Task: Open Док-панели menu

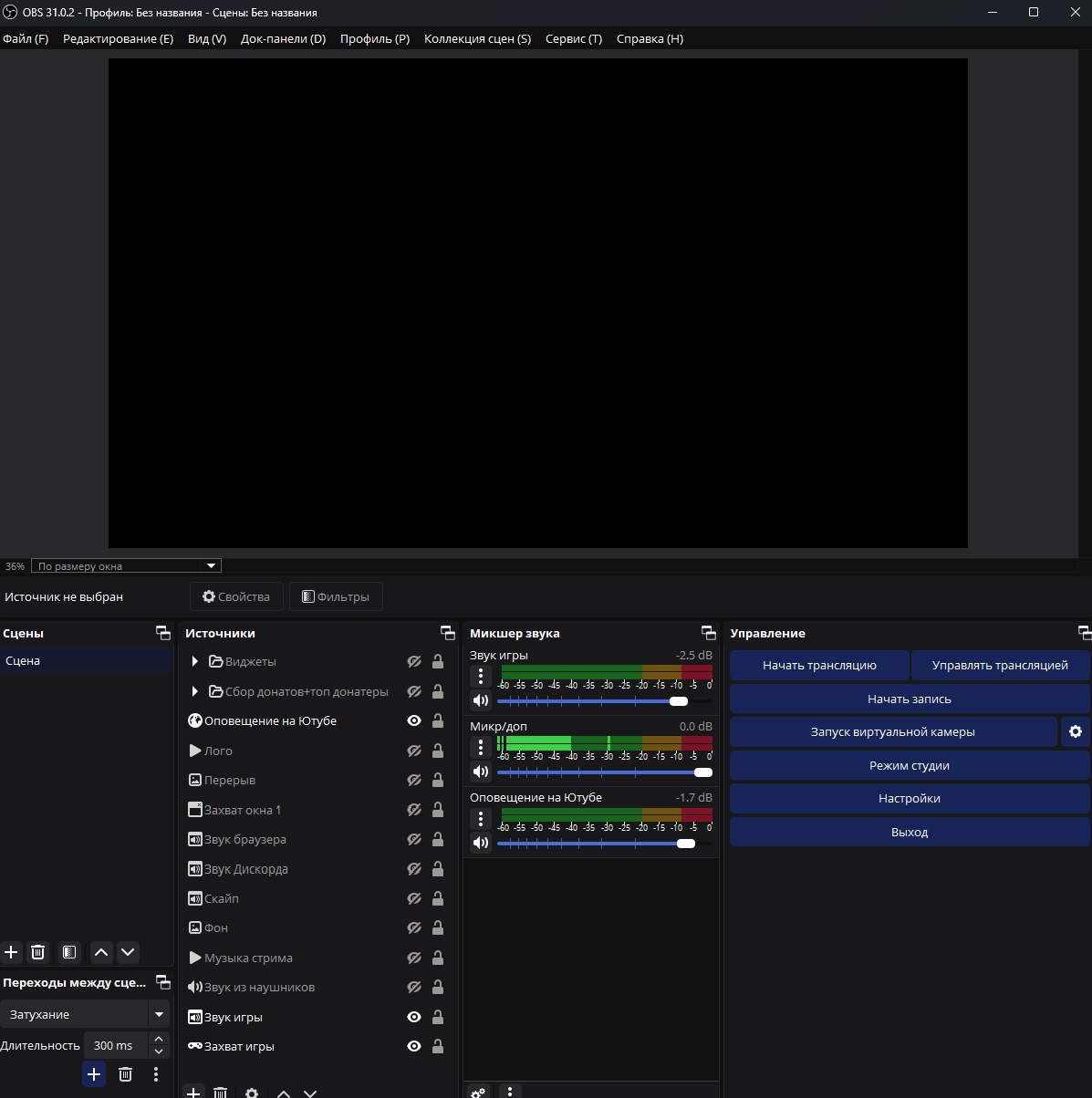Action: point(283,38)
